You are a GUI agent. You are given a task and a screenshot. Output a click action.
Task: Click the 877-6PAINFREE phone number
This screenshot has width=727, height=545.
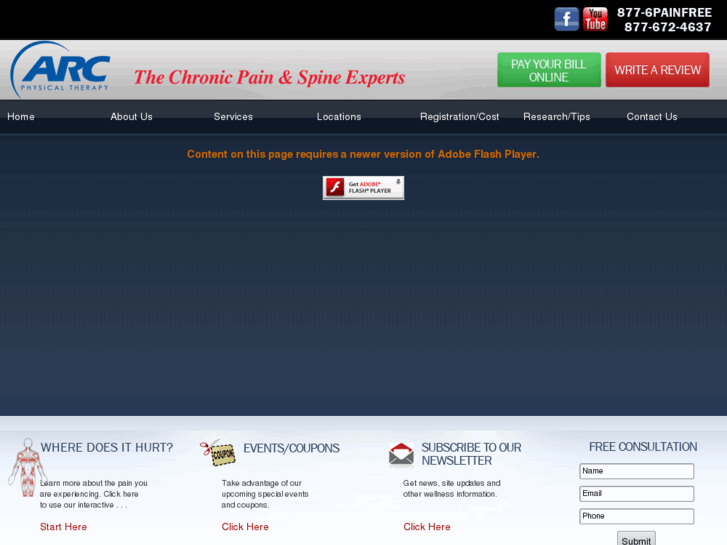(x=664, y=13)
